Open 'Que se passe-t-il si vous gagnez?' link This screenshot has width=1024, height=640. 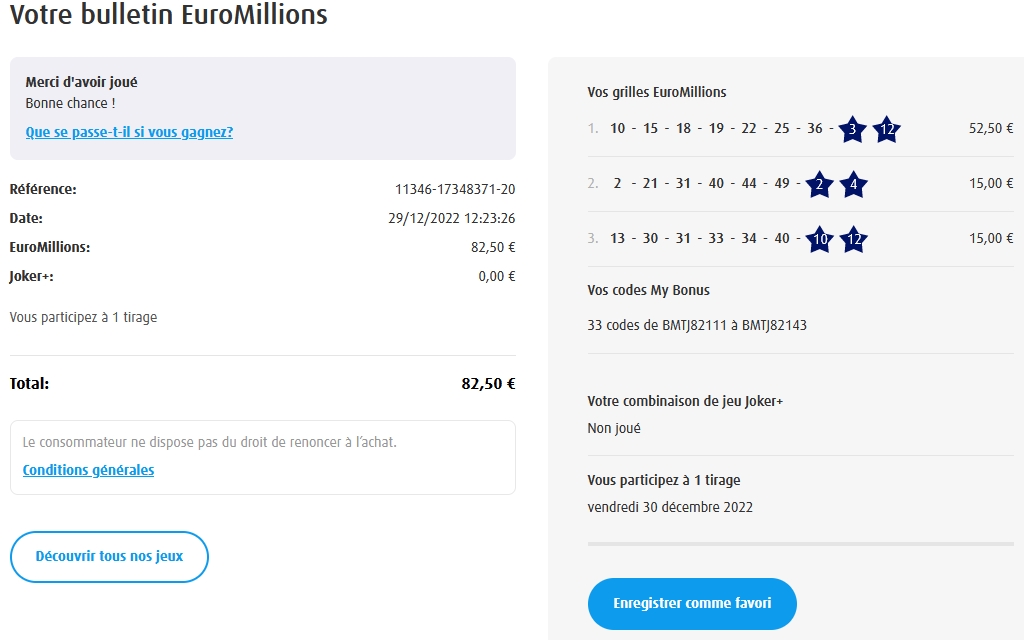[129, 132]
